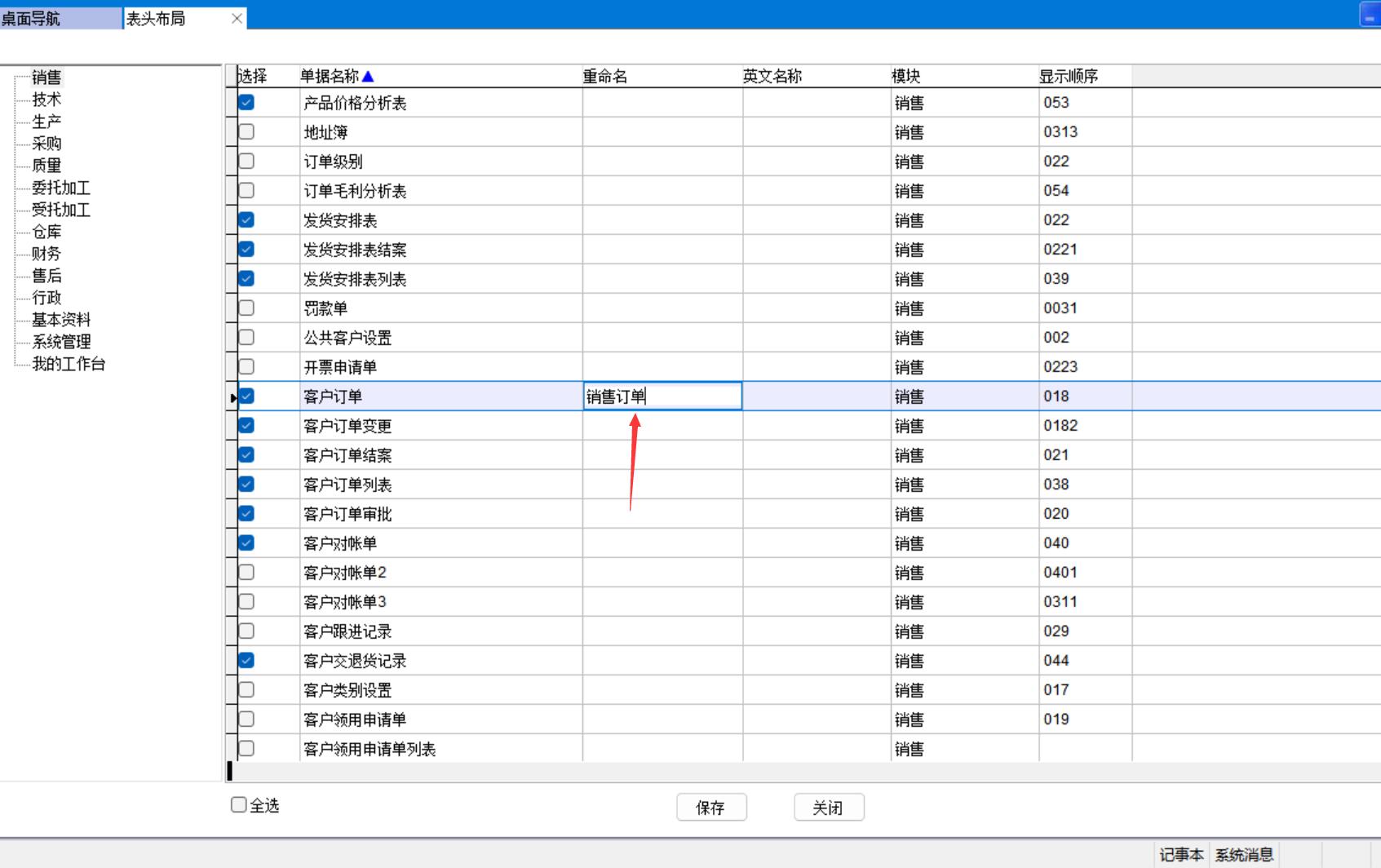Tick the checkbox for 开票申请单
The image size is (1381, 868).
pos(246,367)
